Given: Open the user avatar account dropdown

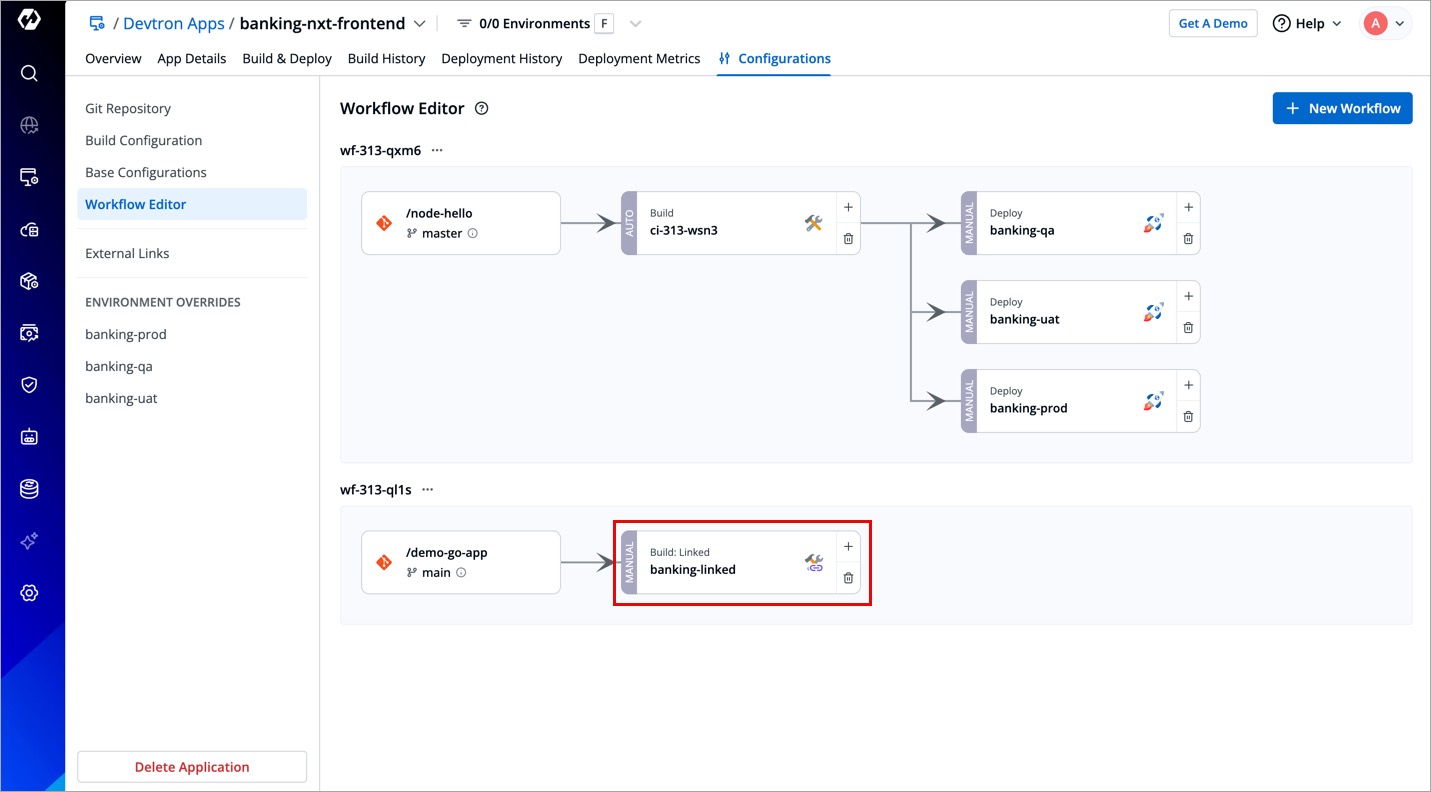Looking at the screenshot, I should coord(1386,24).
